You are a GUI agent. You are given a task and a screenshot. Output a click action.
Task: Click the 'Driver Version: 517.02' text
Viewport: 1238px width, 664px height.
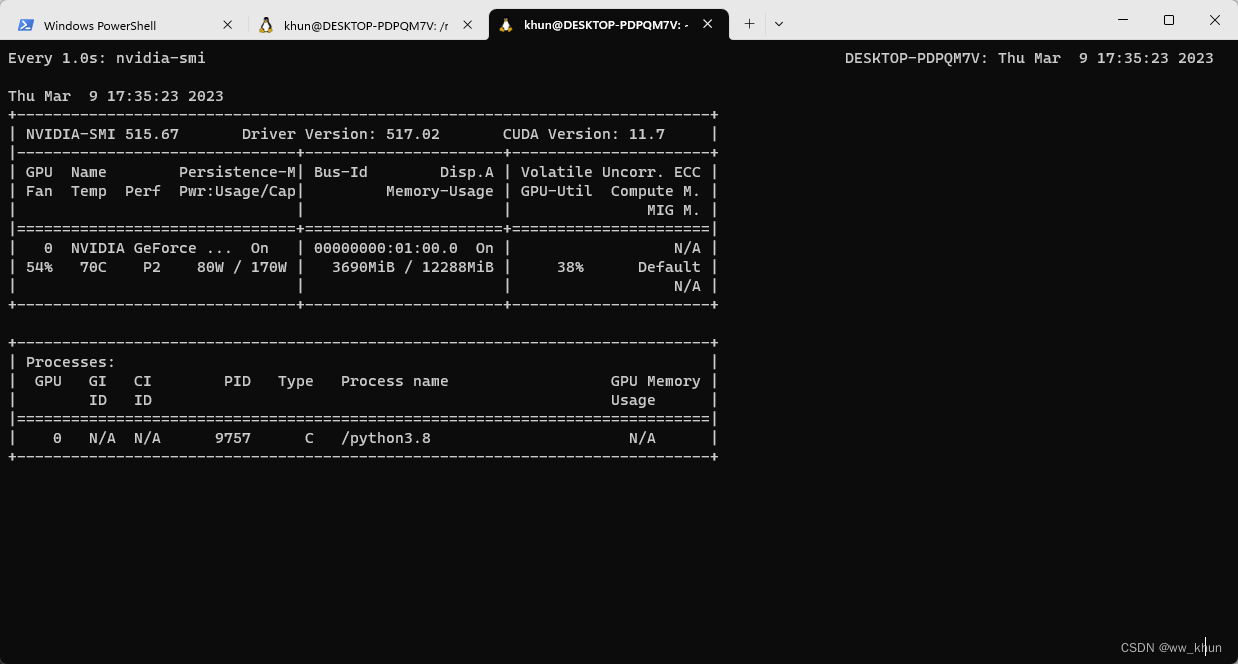click(341, 134)
